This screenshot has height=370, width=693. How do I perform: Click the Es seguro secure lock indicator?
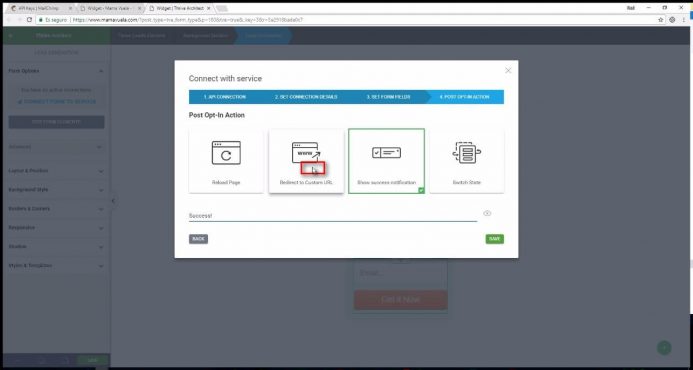coord(53,20)
